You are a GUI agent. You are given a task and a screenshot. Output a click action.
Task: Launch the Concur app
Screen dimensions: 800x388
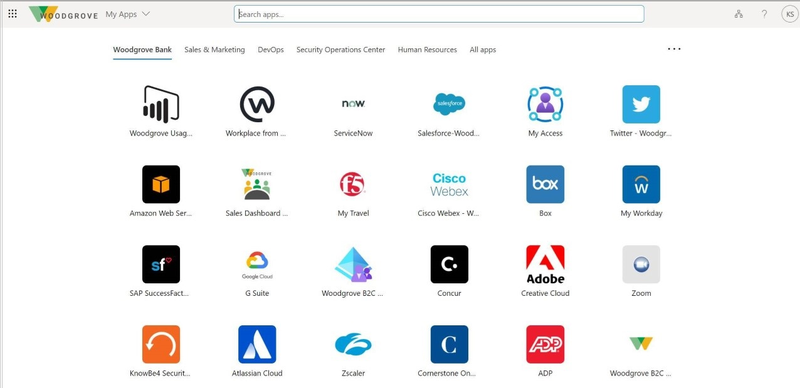point(449,264)
